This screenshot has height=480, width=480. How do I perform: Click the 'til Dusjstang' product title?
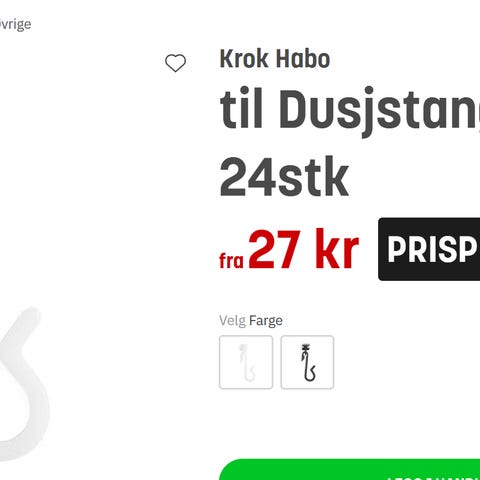pyautogui.click(x=350, y=110)
